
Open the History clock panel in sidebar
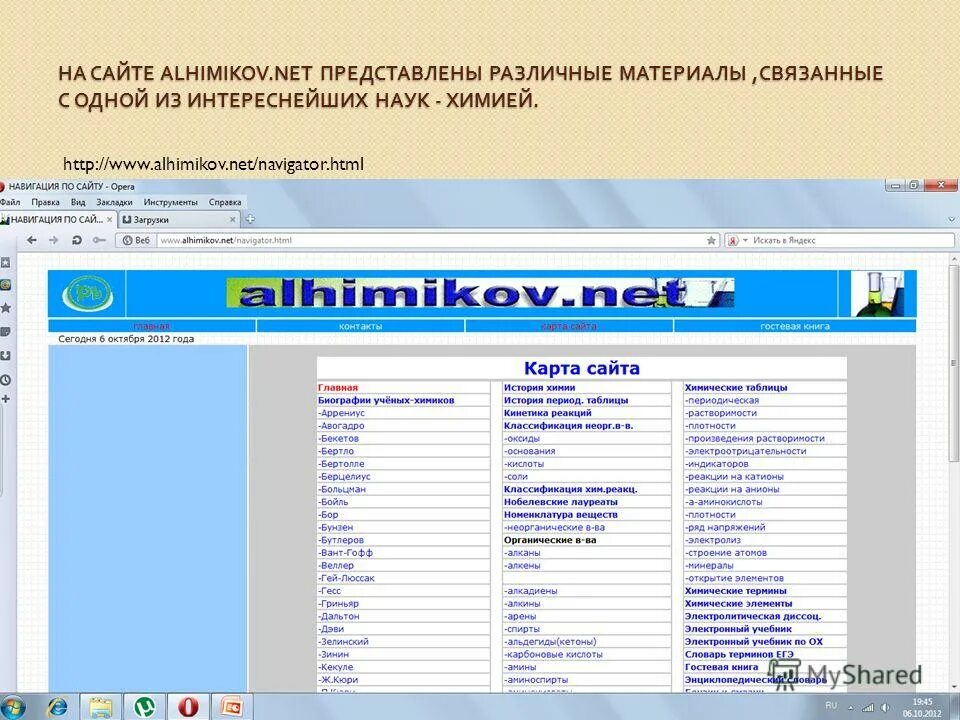[x=5, y=380]
